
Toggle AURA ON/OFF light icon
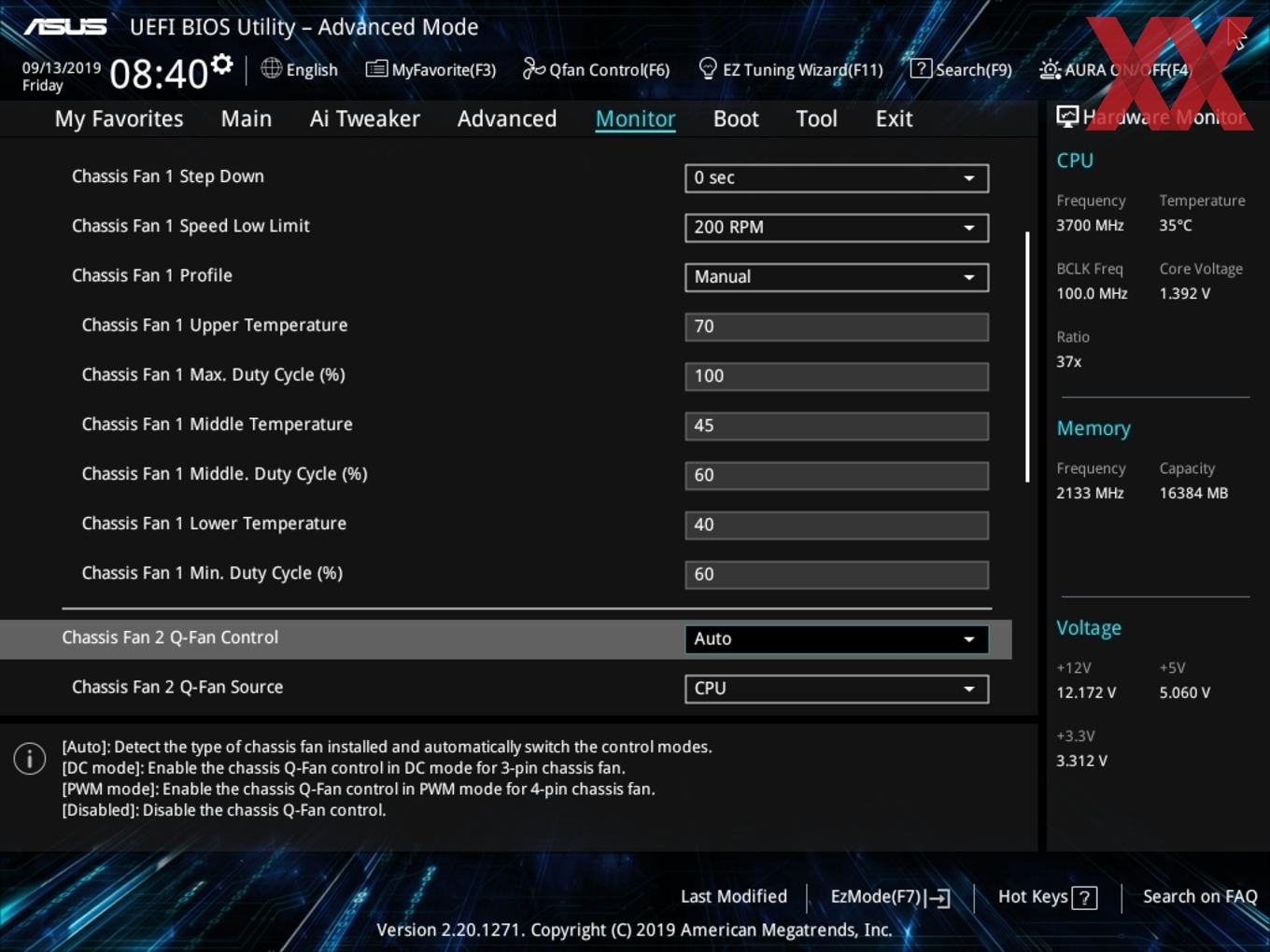pyautogui.click(x=1050, y=69)
